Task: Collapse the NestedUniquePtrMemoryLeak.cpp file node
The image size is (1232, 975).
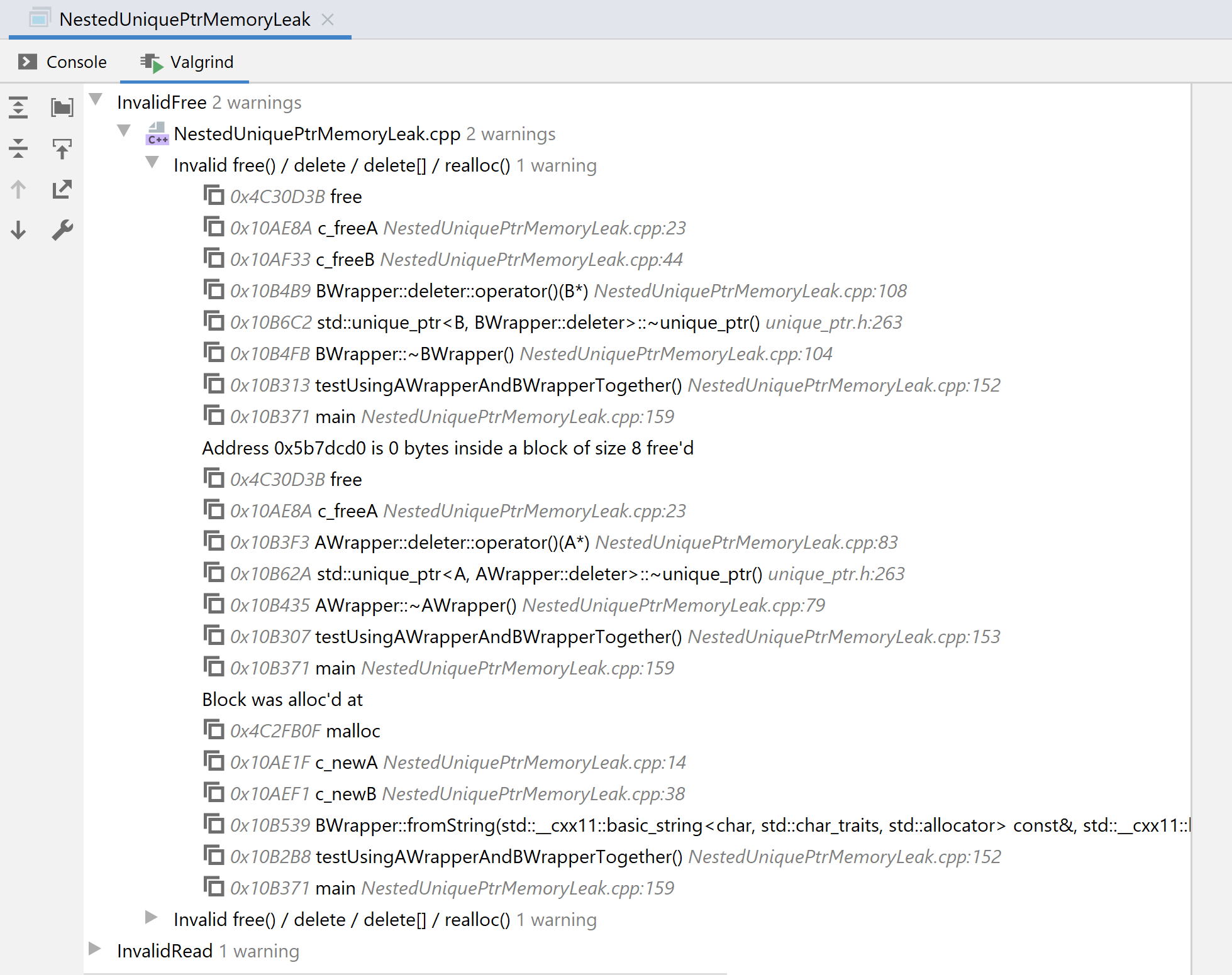Action: click(x=124, y=131)
